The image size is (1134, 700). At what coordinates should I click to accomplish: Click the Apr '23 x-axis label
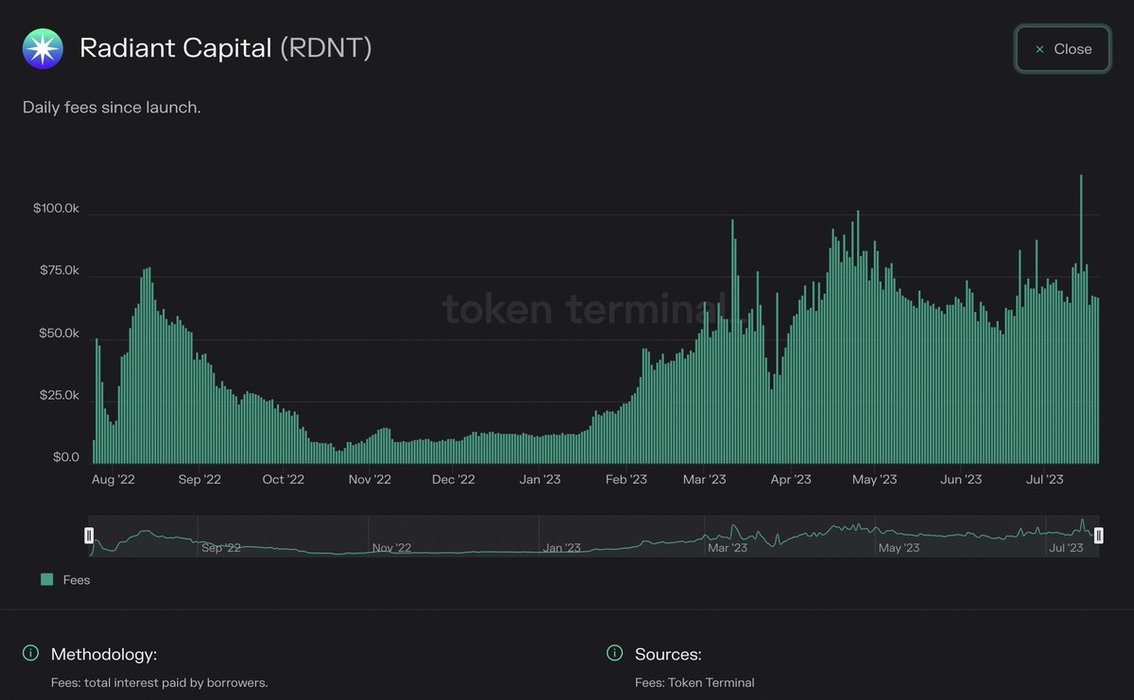791,479
